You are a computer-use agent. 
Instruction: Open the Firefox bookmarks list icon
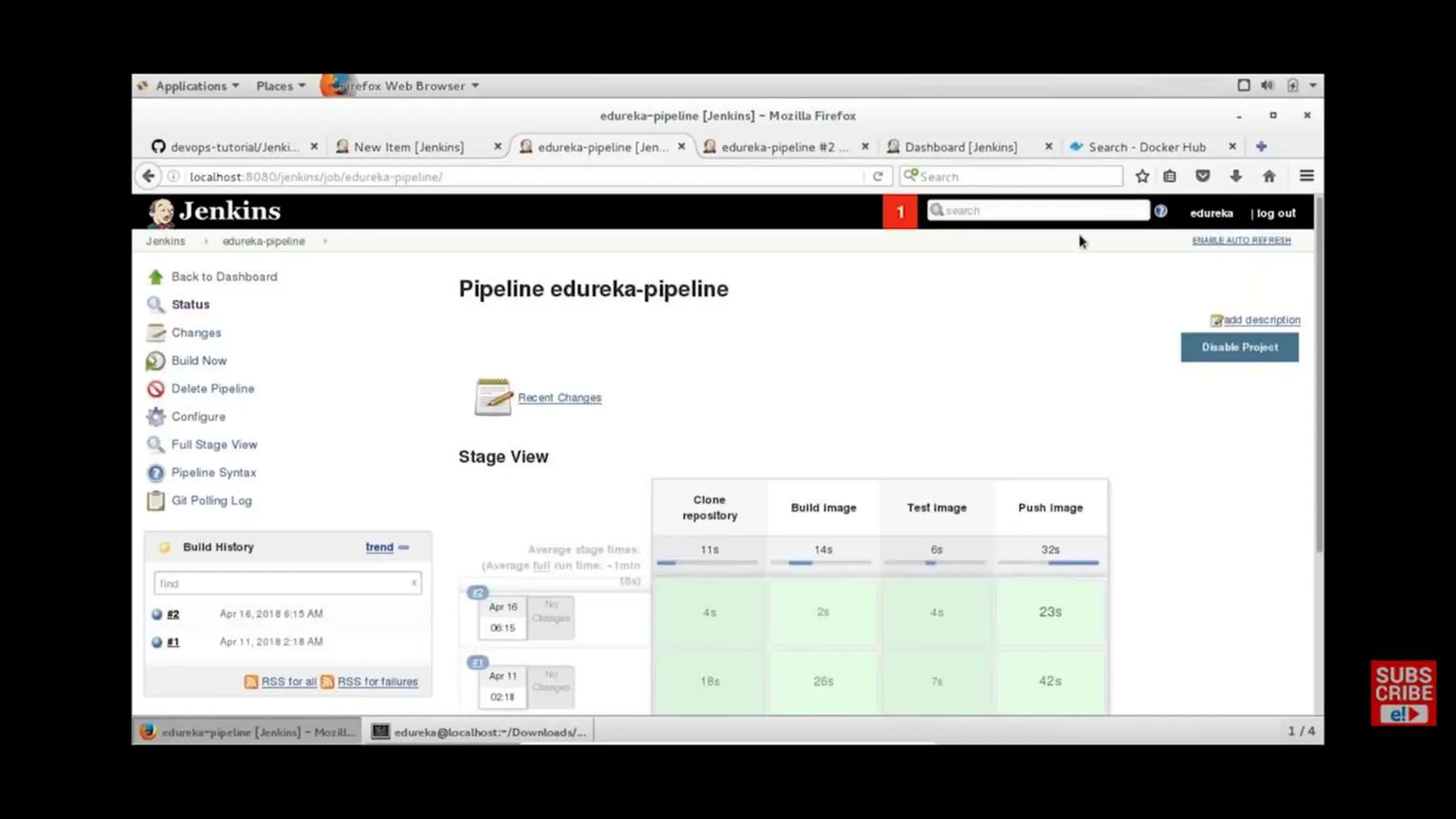coord(1169,176)
